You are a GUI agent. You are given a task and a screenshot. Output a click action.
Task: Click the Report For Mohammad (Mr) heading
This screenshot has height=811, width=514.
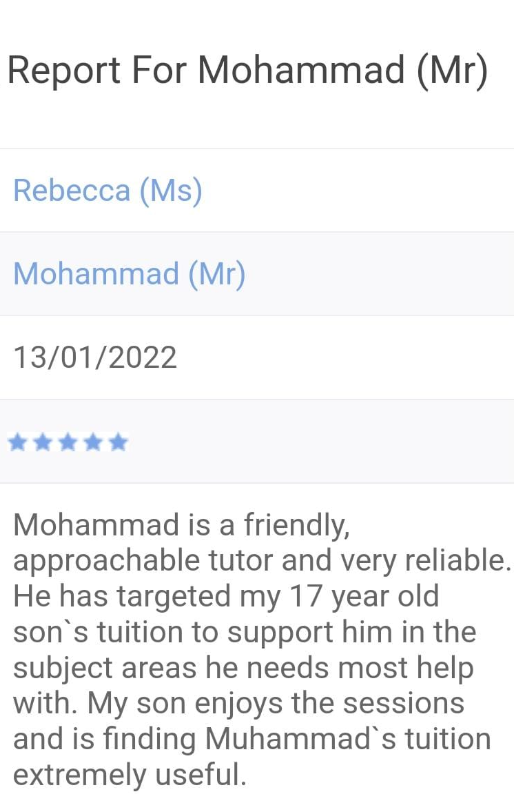tap(248, 70)
